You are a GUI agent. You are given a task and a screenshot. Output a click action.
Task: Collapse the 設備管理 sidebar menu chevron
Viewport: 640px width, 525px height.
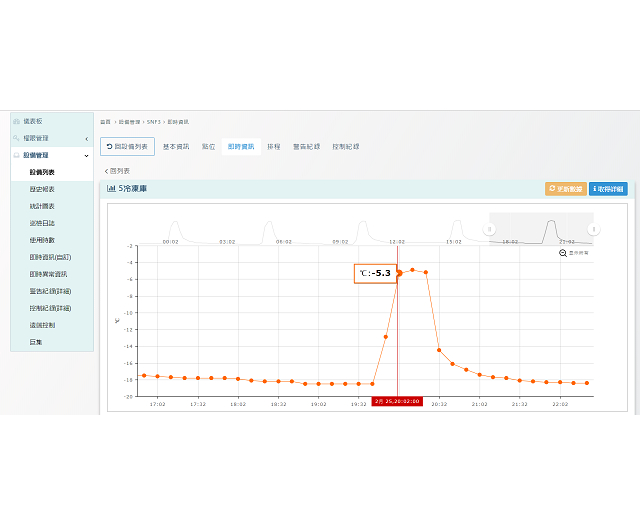click(x=87, y=155)
